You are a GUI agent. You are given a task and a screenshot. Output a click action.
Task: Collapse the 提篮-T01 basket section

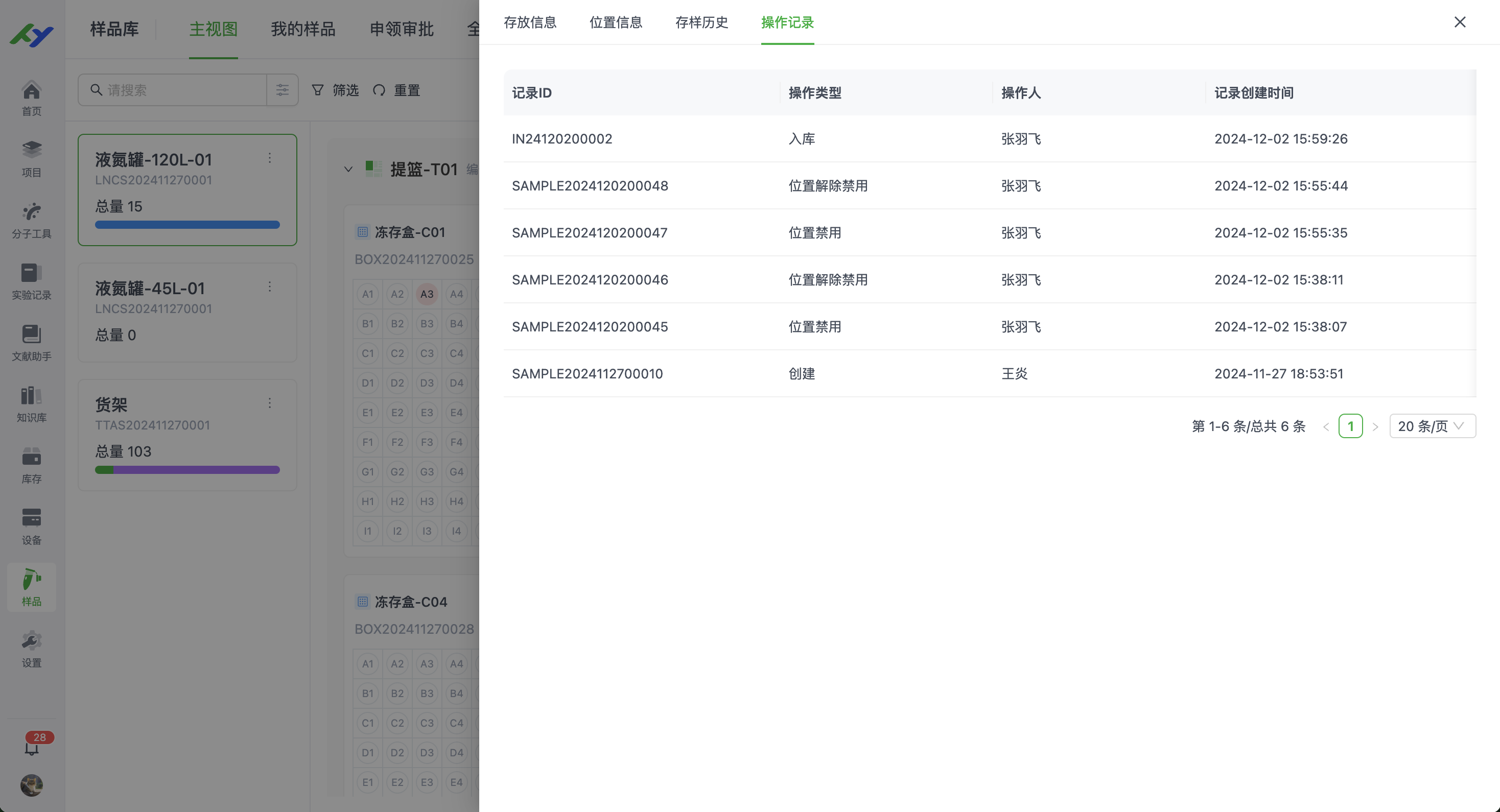click(x=347, y=170)
